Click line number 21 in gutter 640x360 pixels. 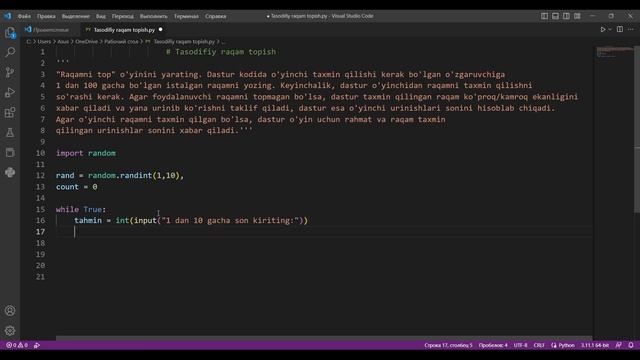click(x=40, y=277)
